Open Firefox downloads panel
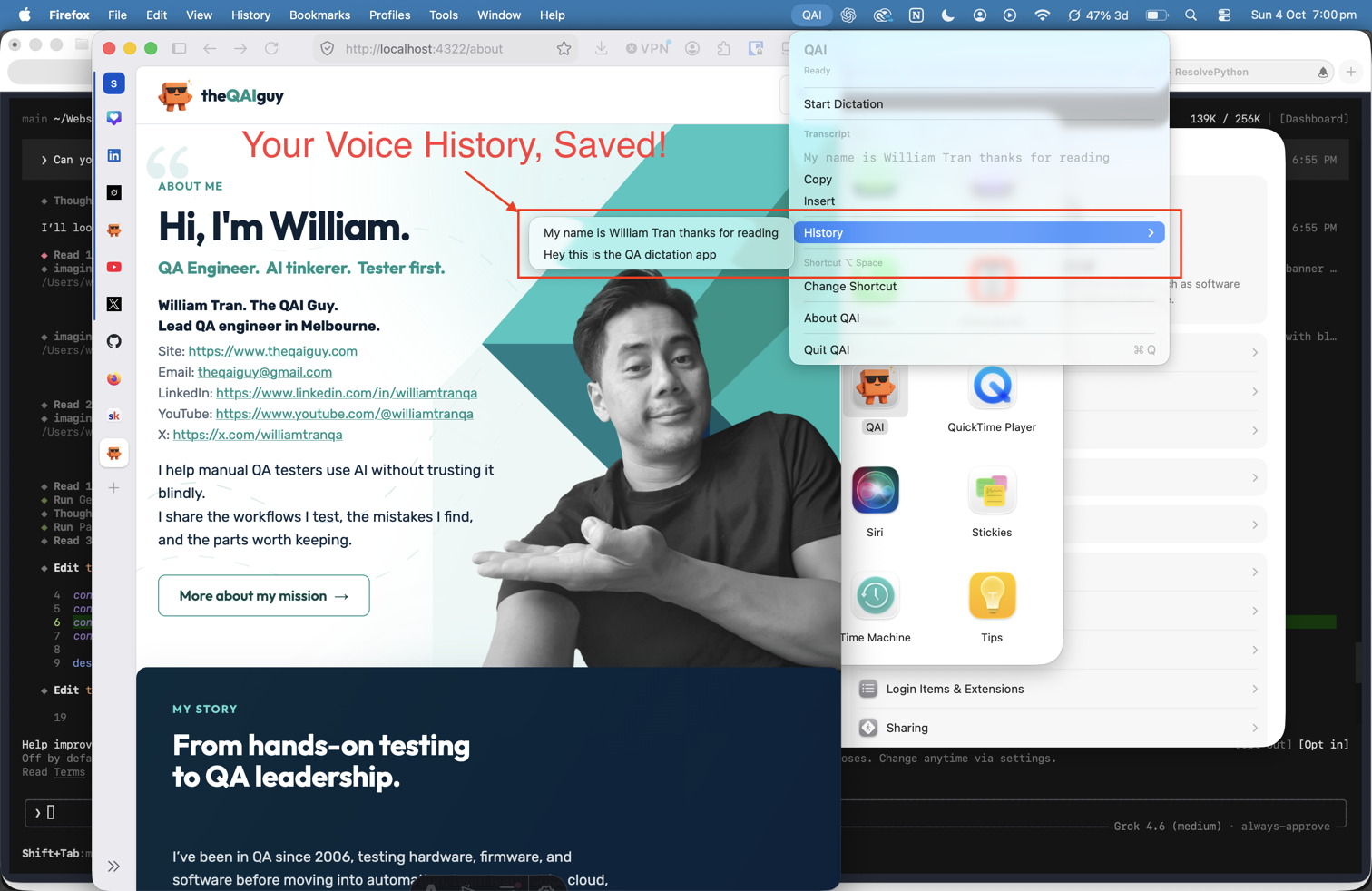The height and width of the screenshot is (891, 1372). pyautogui.click(x=601, y=49)
